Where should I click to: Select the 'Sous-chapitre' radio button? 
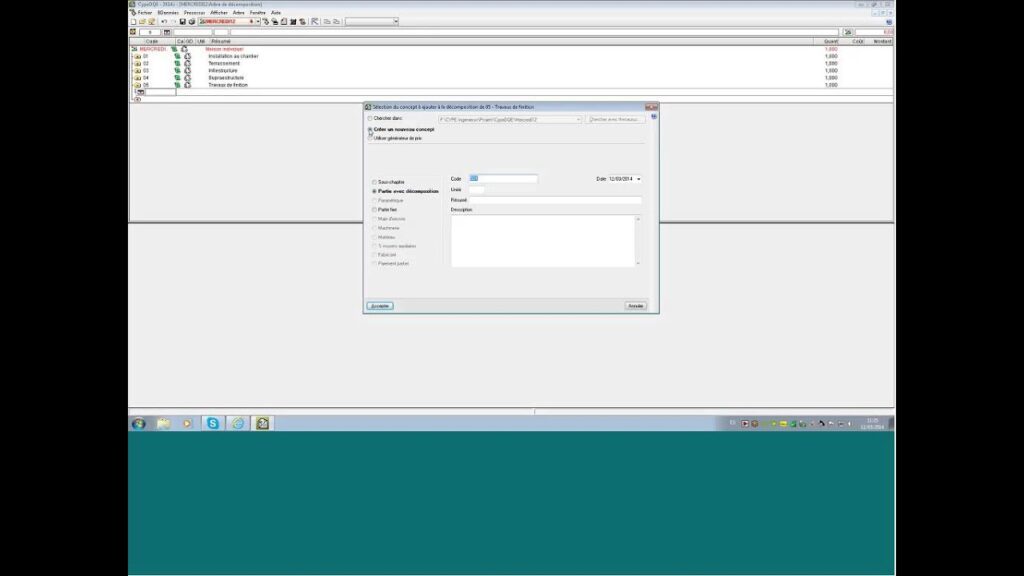pyautogui.click(x=375, y=182)
